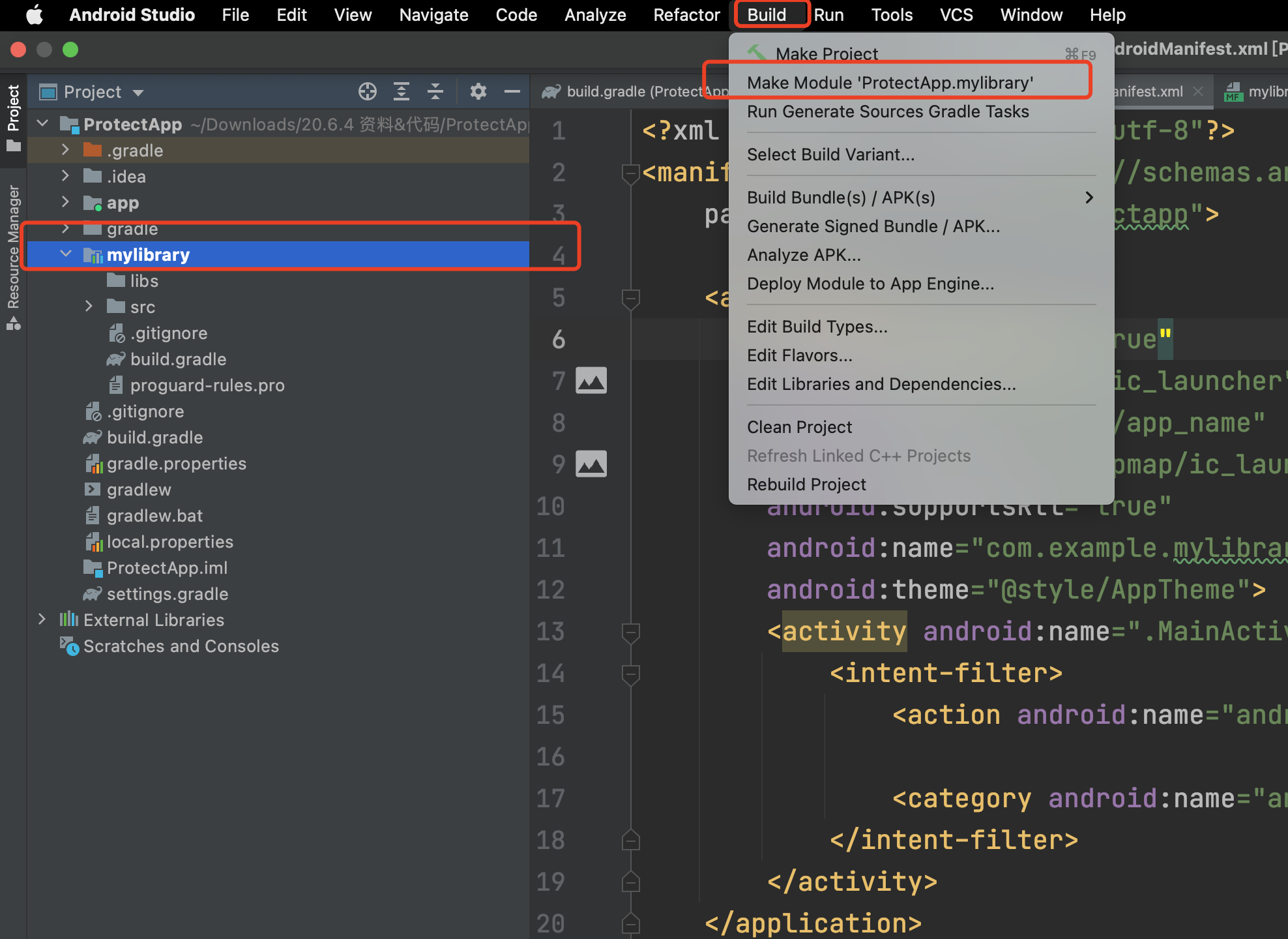Click image gutter icon on line 9
The width and height of the screenshot is (1288, 939).
[591, 464]
